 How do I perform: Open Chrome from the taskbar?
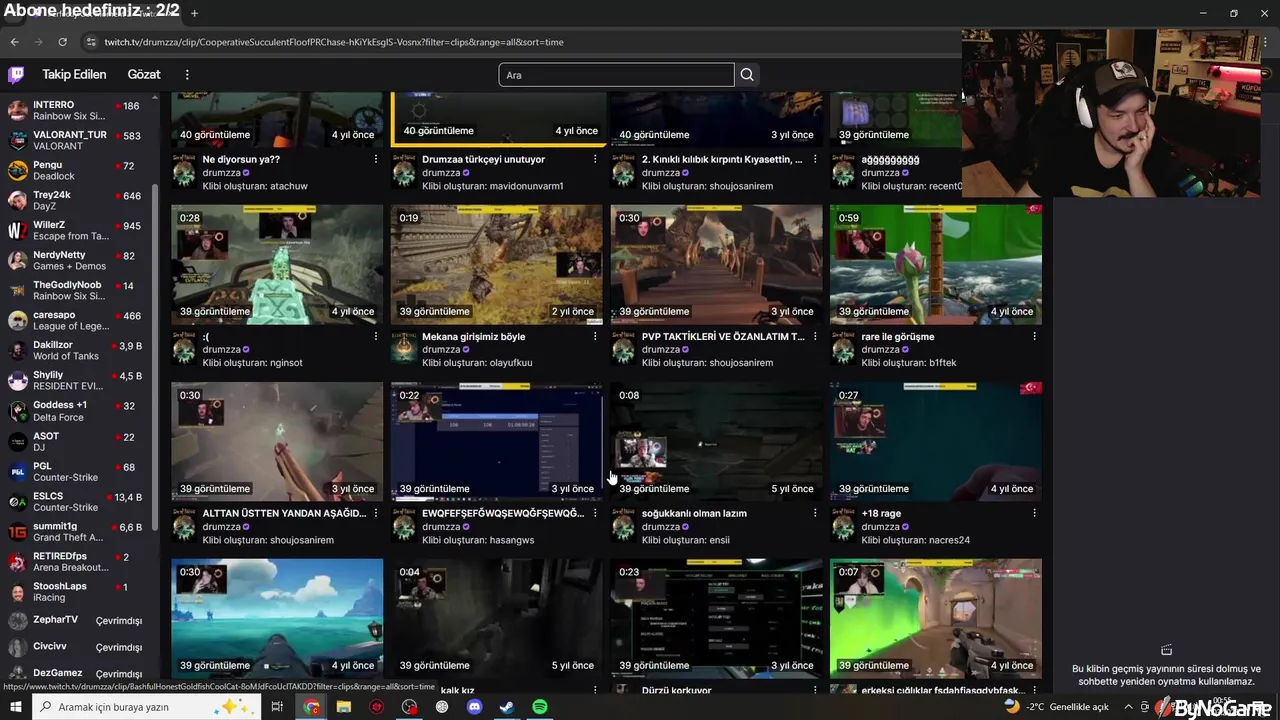312,707
